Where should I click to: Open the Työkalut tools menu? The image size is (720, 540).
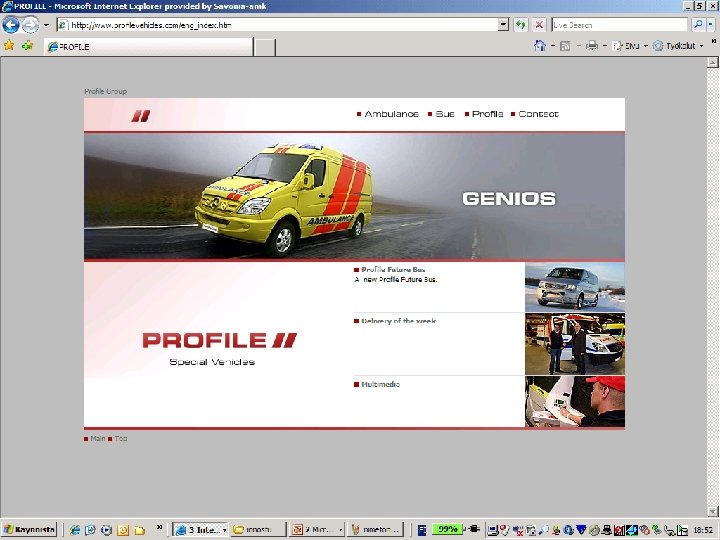678,46
